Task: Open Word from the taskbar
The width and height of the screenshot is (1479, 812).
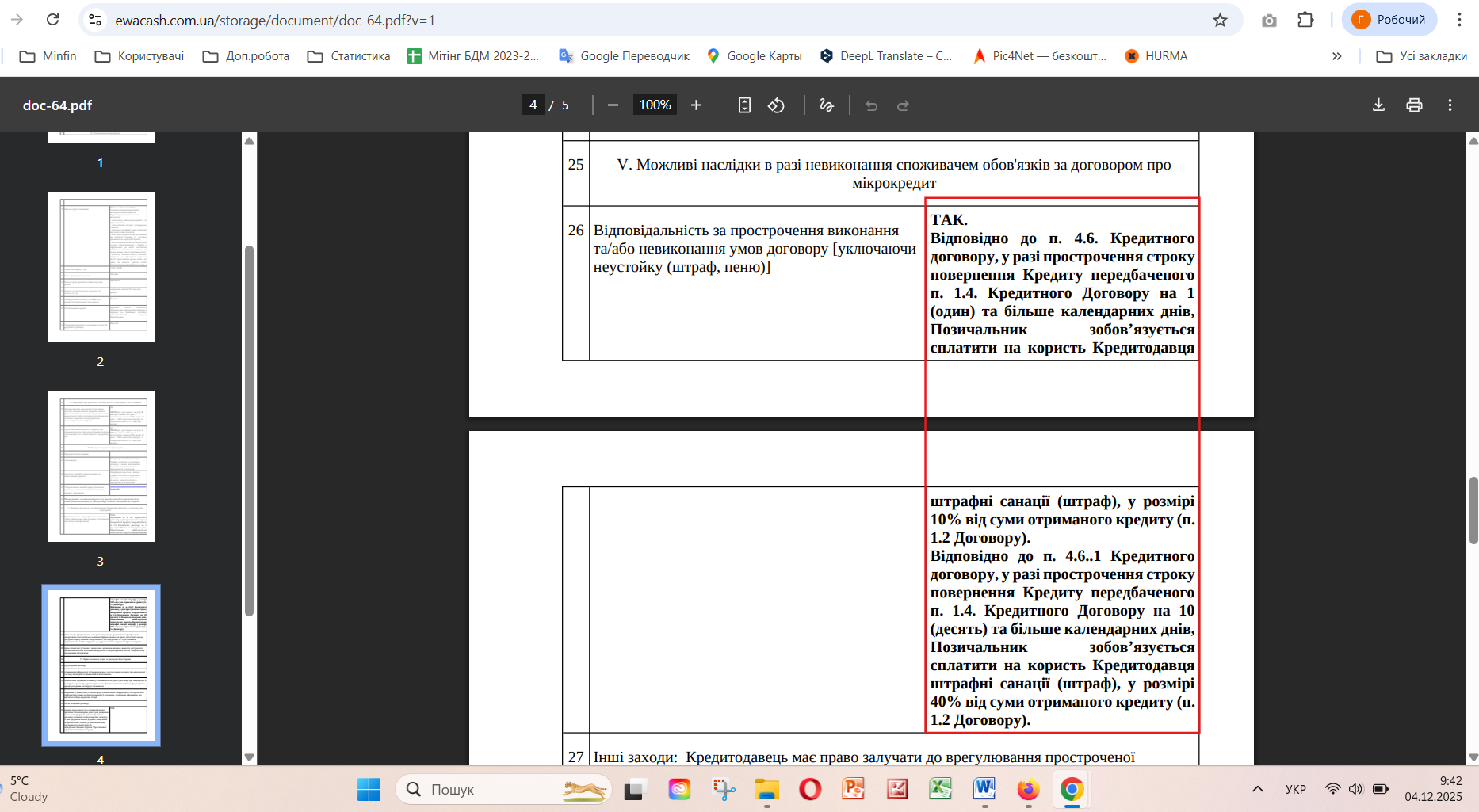Action: [984, 789]
